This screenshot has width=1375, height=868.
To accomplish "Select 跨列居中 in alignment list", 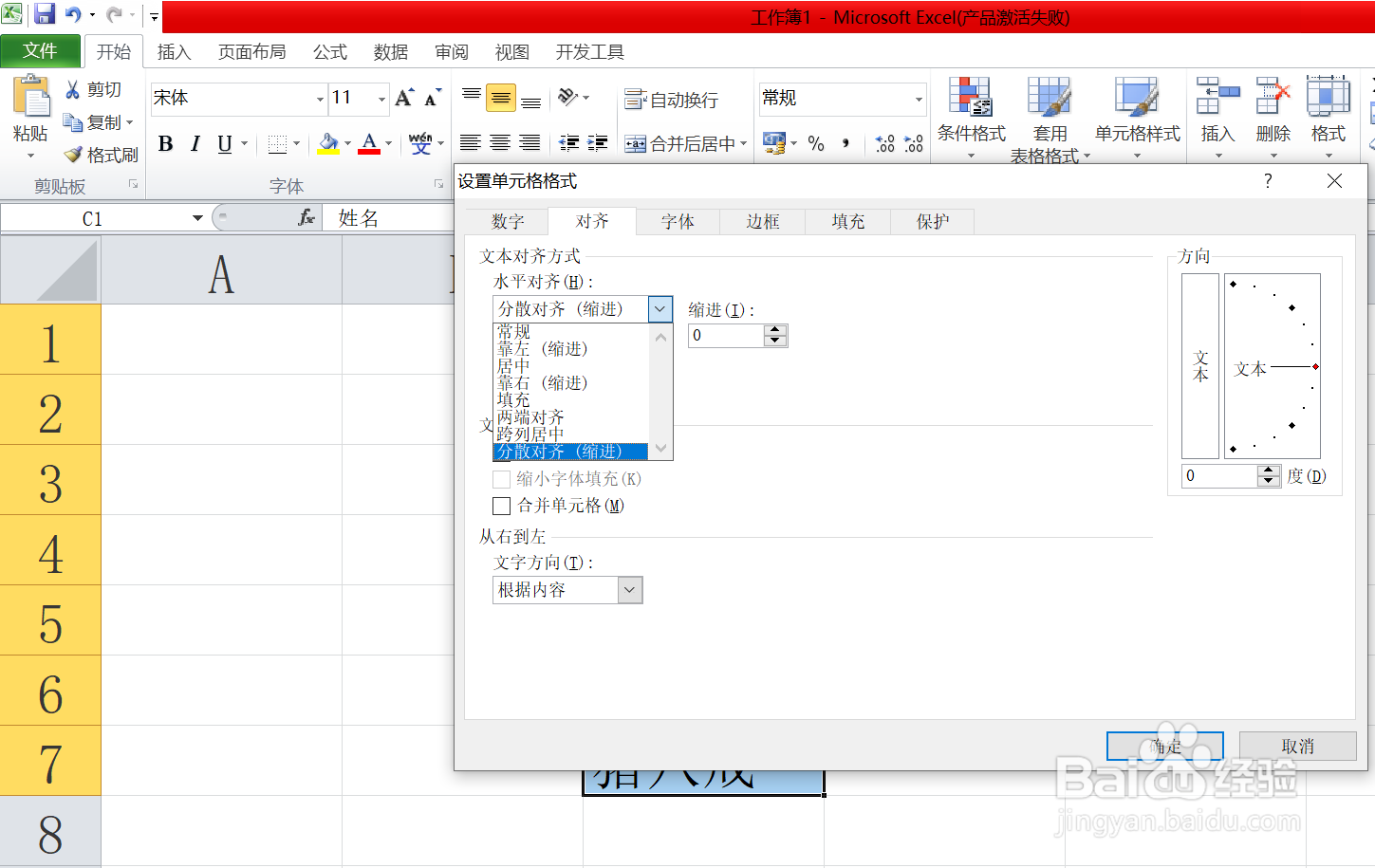I will pos(530,434).
